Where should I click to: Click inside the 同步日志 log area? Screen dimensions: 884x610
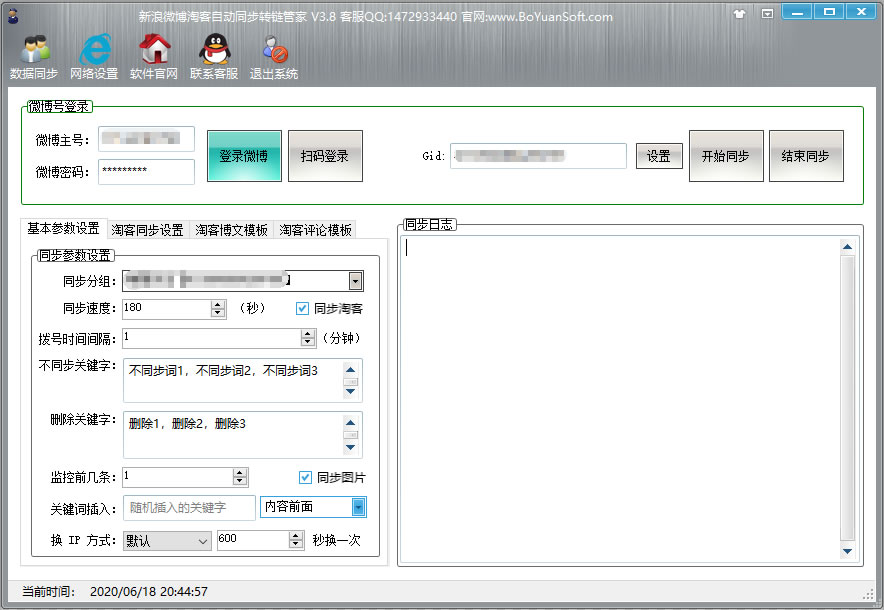pyautogui.click(x=620, y=399)
